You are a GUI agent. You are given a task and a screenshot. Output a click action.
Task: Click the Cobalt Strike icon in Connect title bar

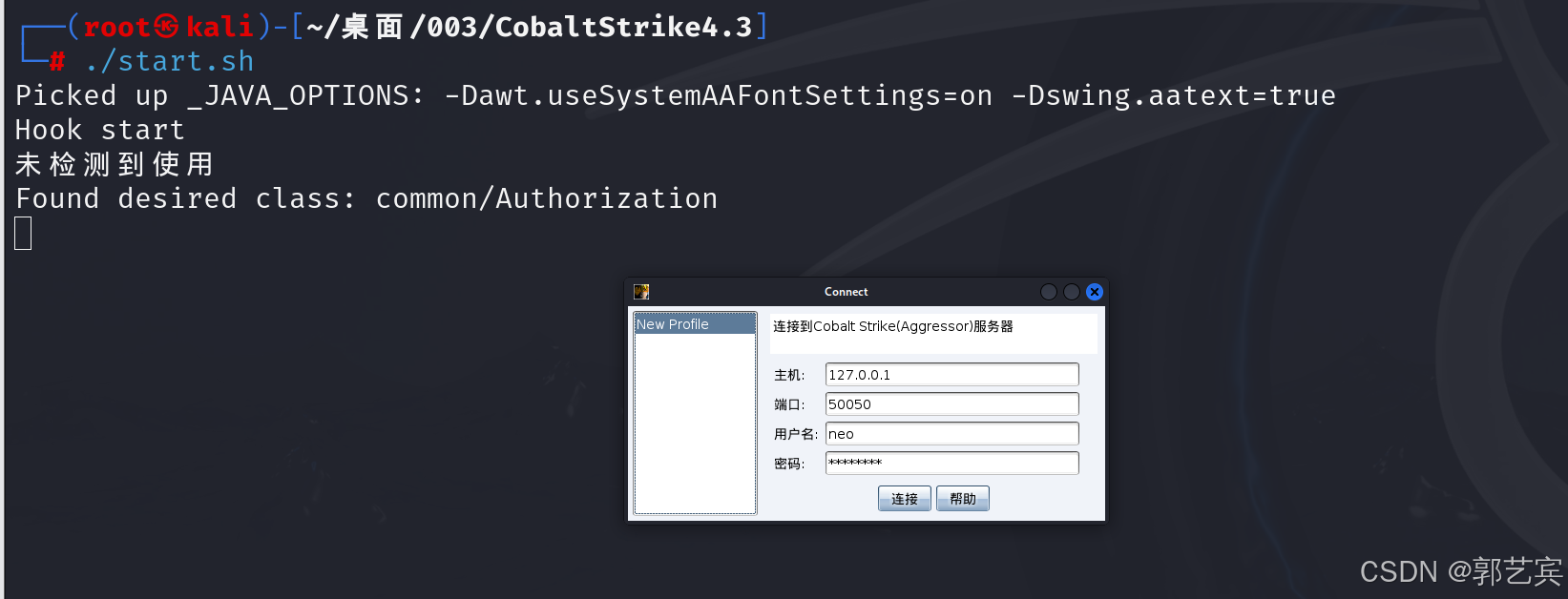pyautogui.click(x=641, y=292)
